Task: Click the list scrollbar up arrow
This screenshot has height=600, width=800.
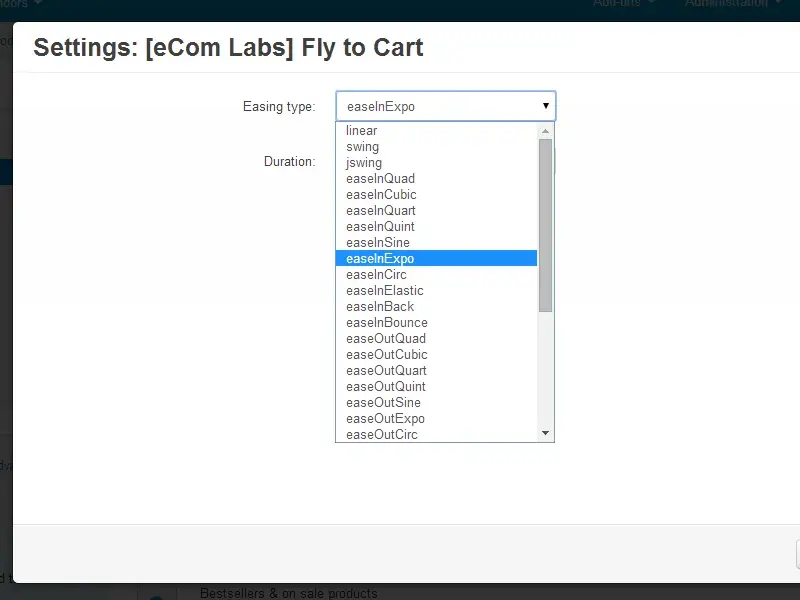Action: click(x=545, y=130)
